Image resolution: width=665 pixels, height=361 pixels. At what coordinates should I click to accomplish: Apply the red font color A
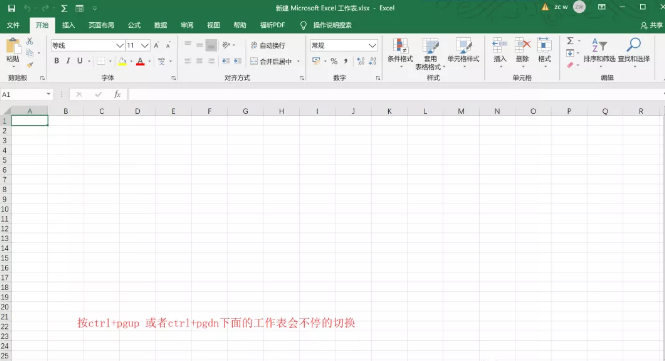coord(140,62)
